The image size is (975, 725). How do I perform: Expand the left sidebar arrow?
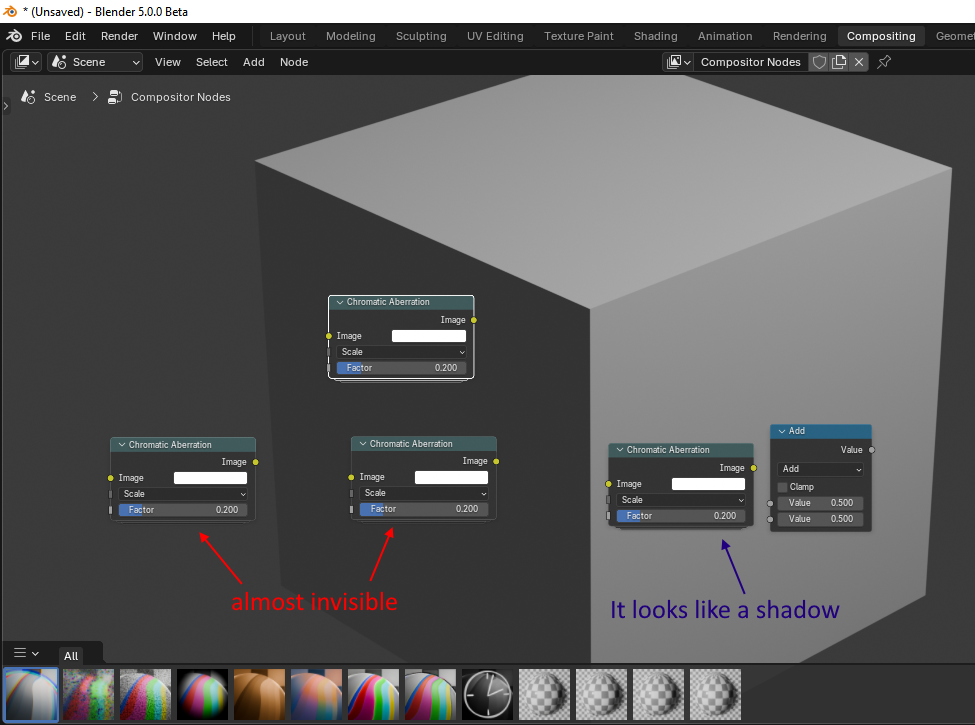point(6,106)
